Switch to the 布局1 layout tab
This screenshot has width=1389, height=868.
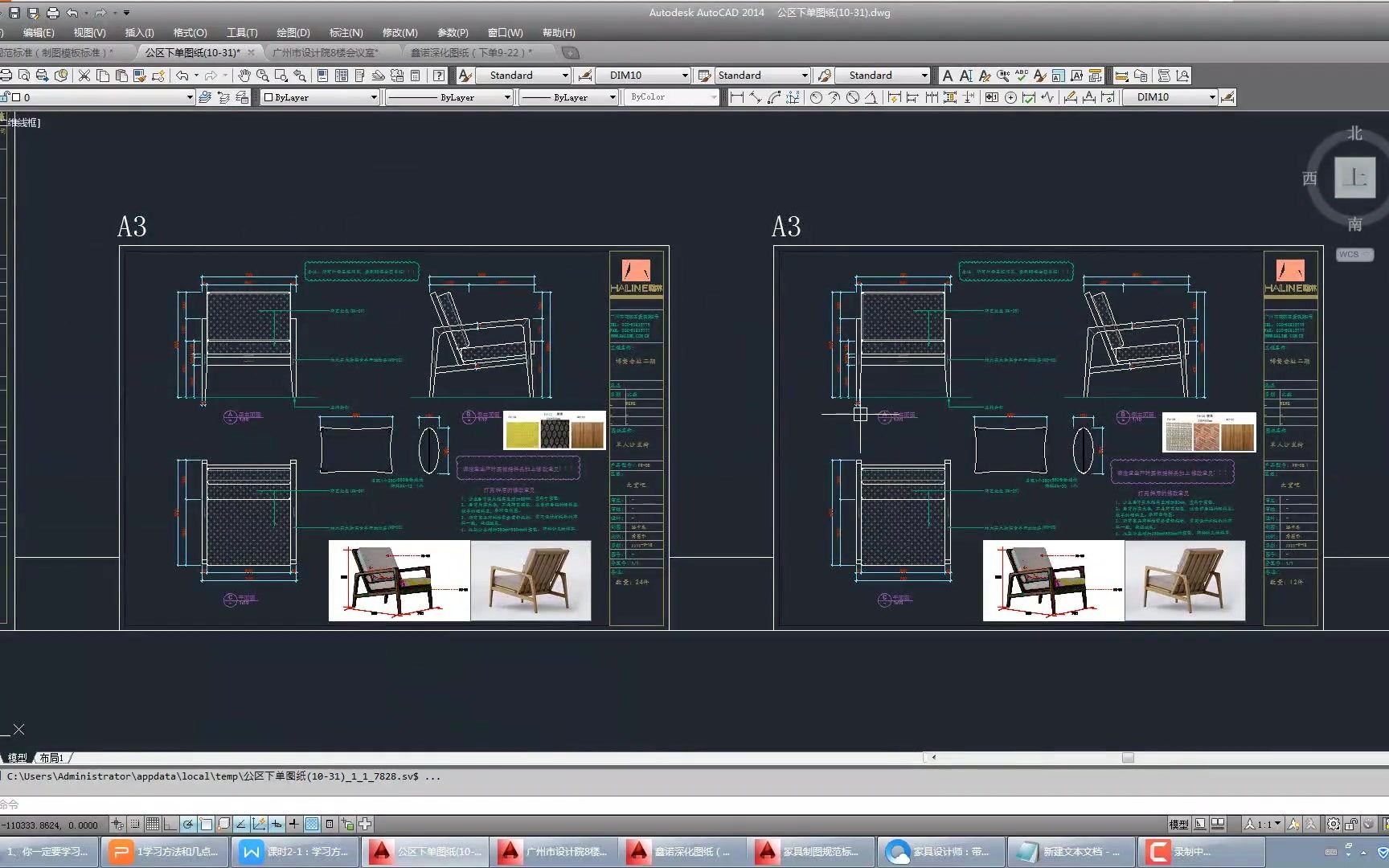[52, 758]
